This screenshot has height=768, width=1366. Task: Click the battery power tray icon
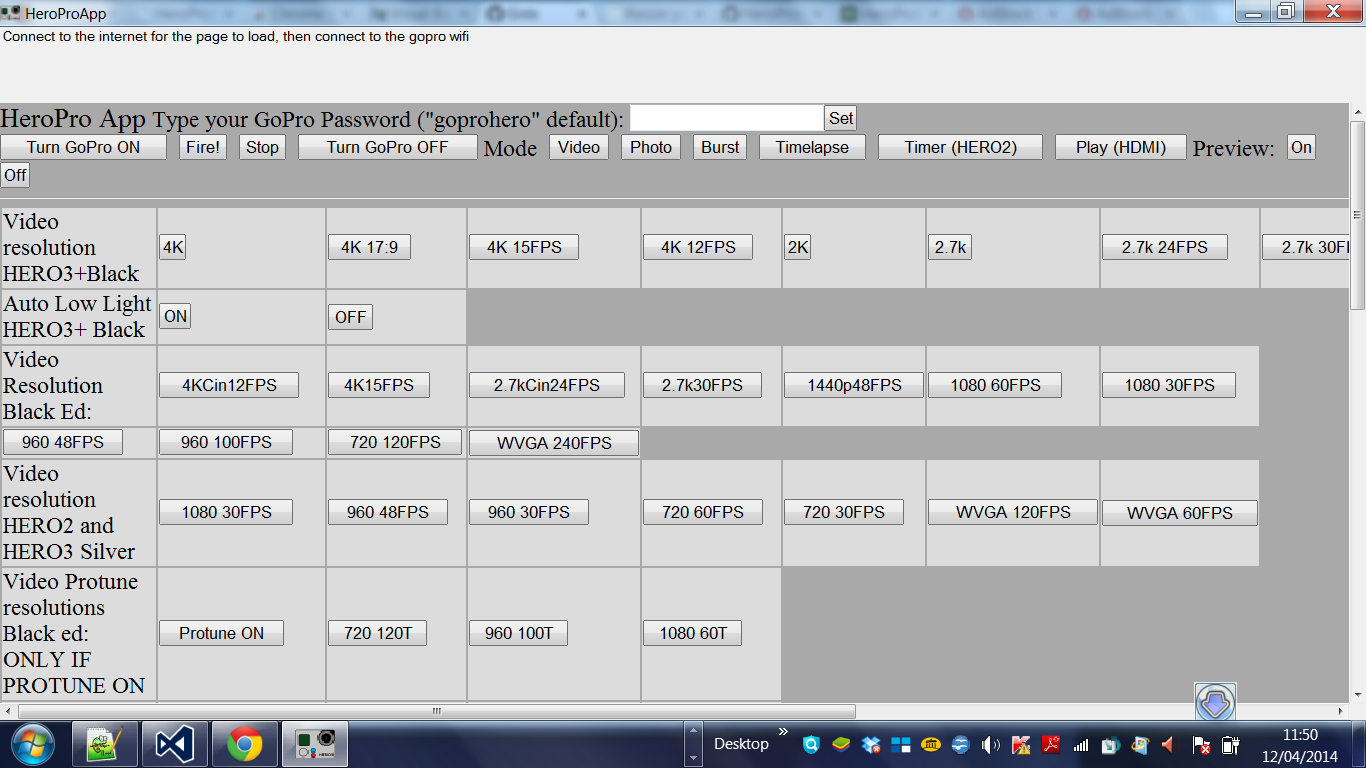tap(1231, 745)
